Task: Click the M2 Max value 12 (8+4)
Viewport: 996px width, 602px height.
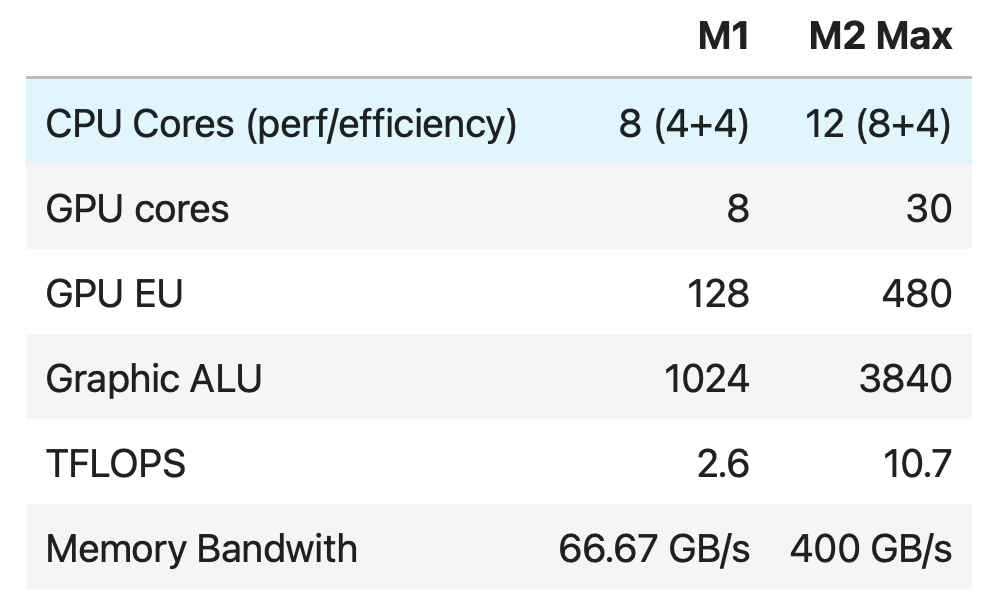Action: point(878,124)
